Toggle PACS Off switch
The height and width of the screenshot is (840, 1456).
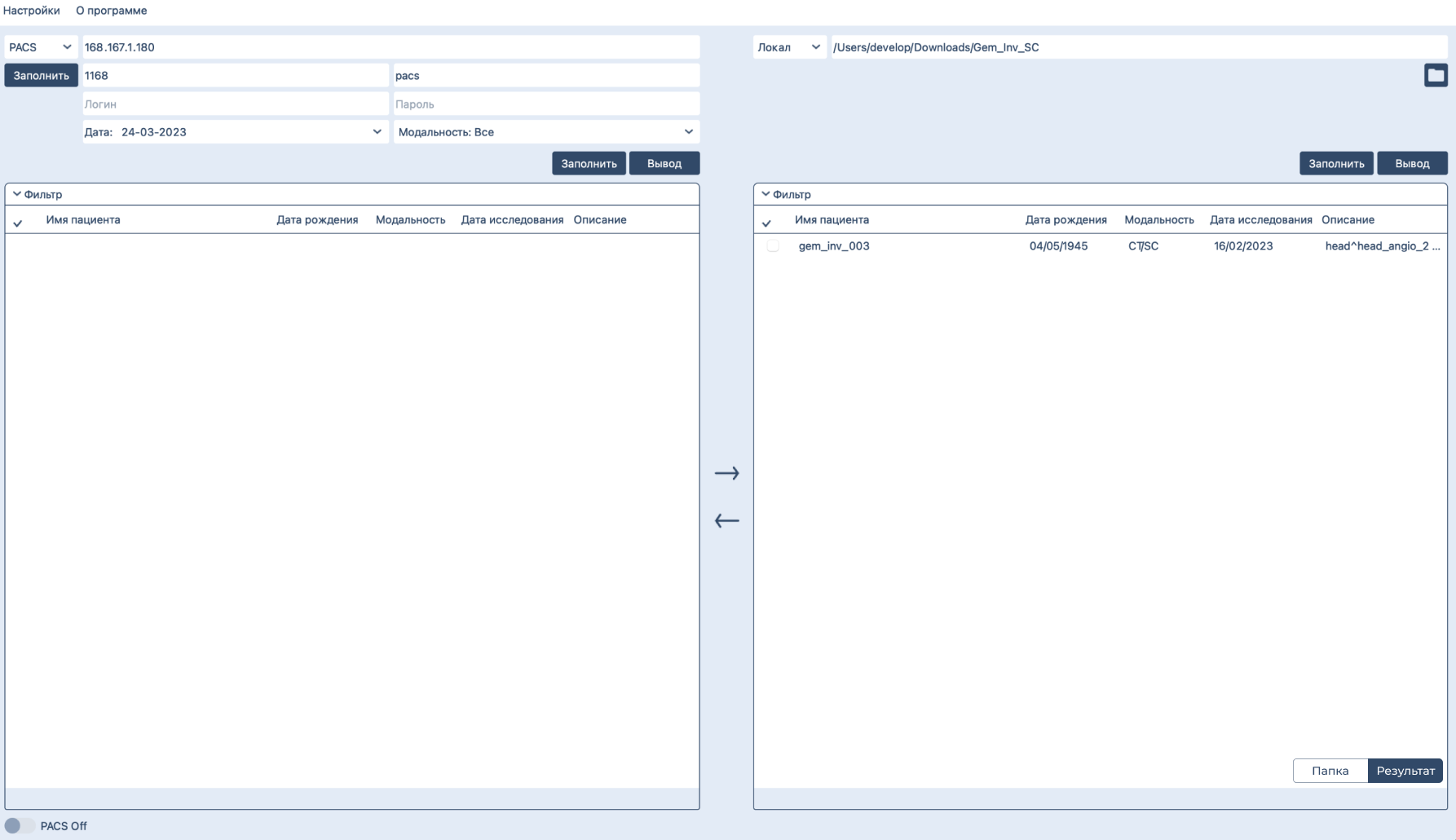[20, 825]
